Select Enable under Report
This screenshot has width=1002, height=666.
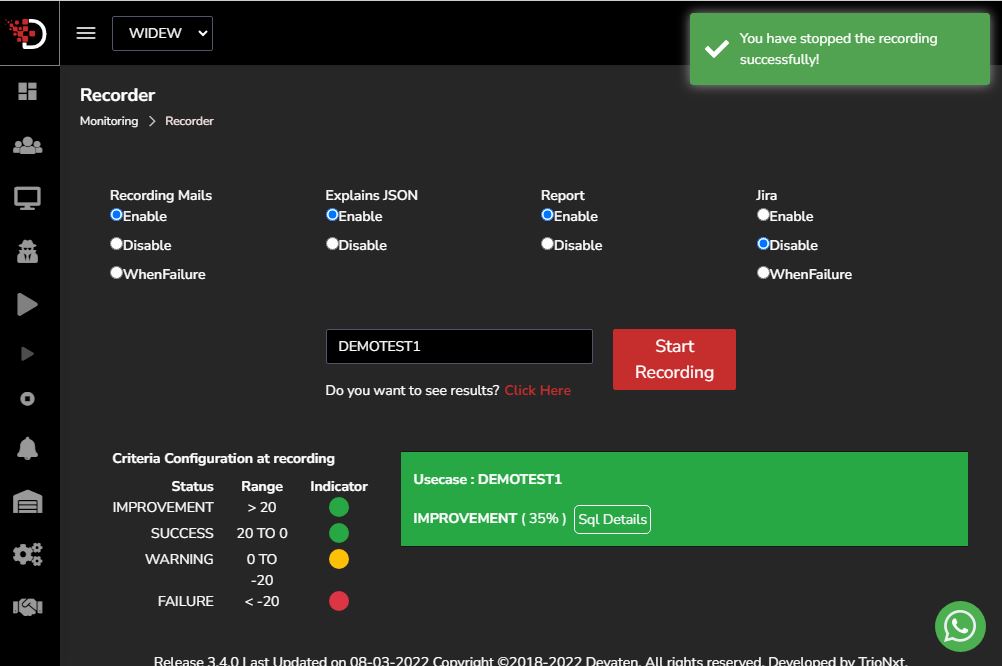point(547,215)
